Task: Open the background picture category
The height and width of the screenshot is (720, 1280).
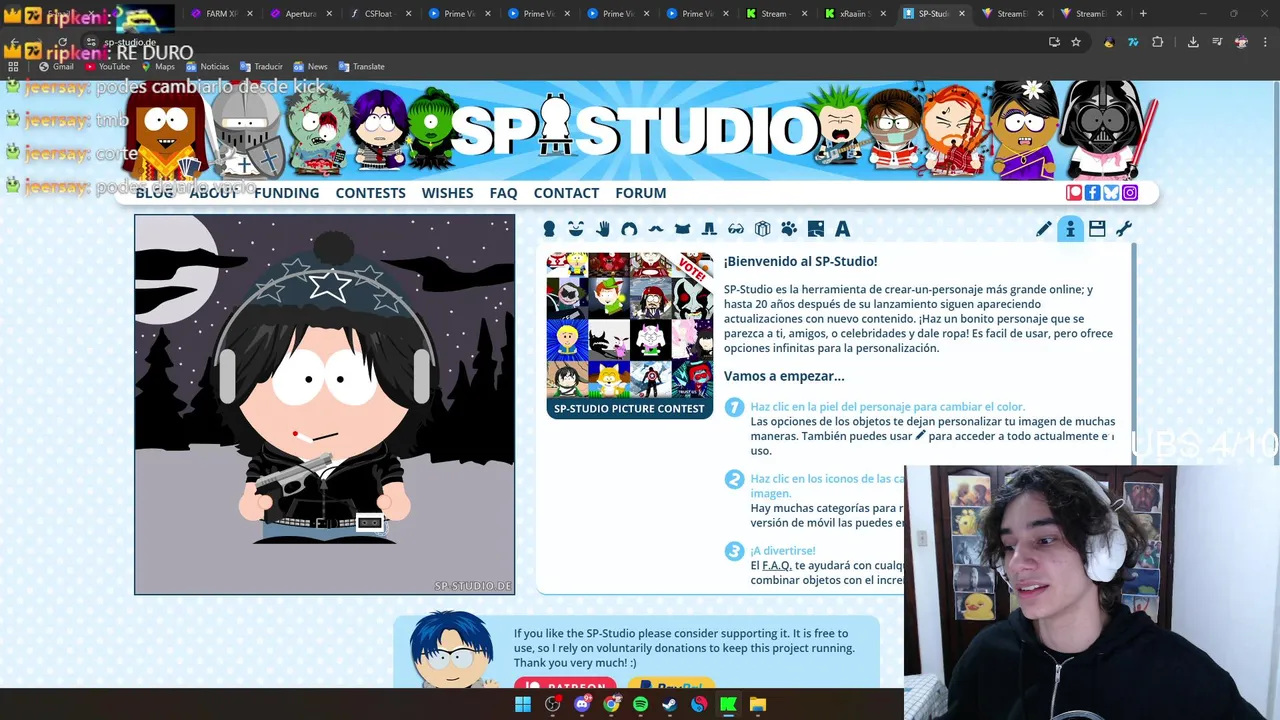Action: [x=816, y=229]
